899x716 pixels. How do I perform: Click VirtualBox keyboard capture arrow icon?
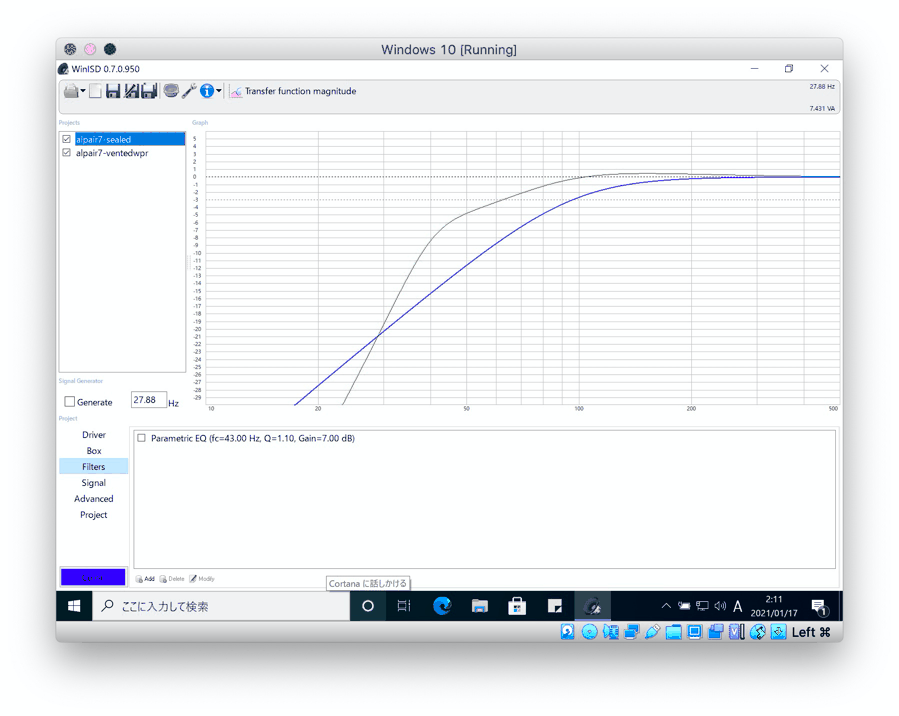(x=778, y=632)
